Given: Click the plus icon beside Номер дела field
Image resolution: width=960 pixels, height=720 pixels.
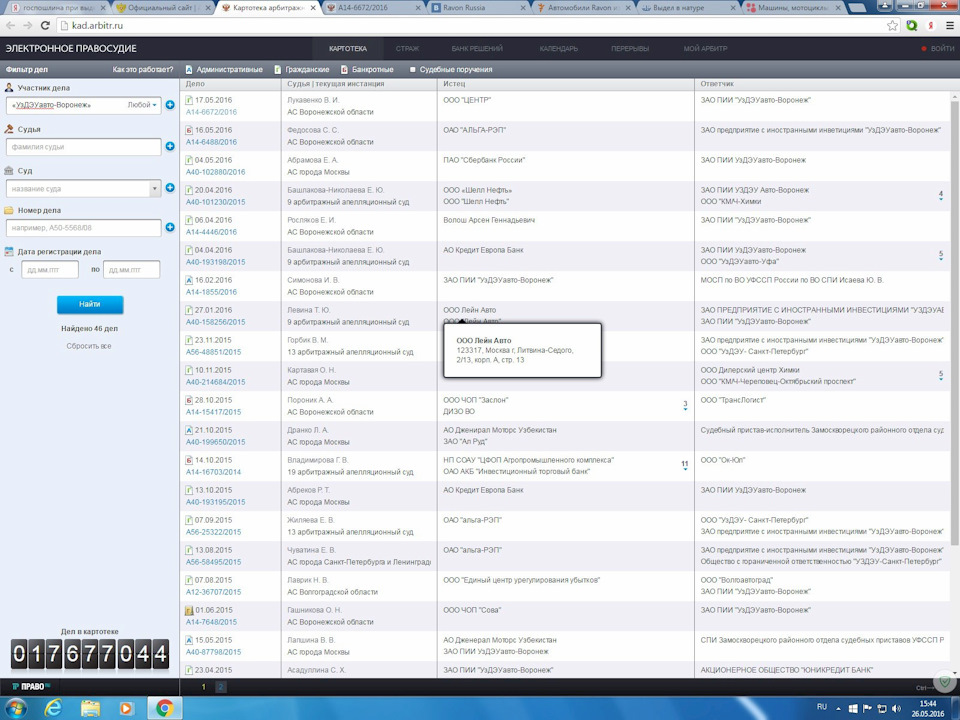Looking at the screenshot, I should 170,227.
